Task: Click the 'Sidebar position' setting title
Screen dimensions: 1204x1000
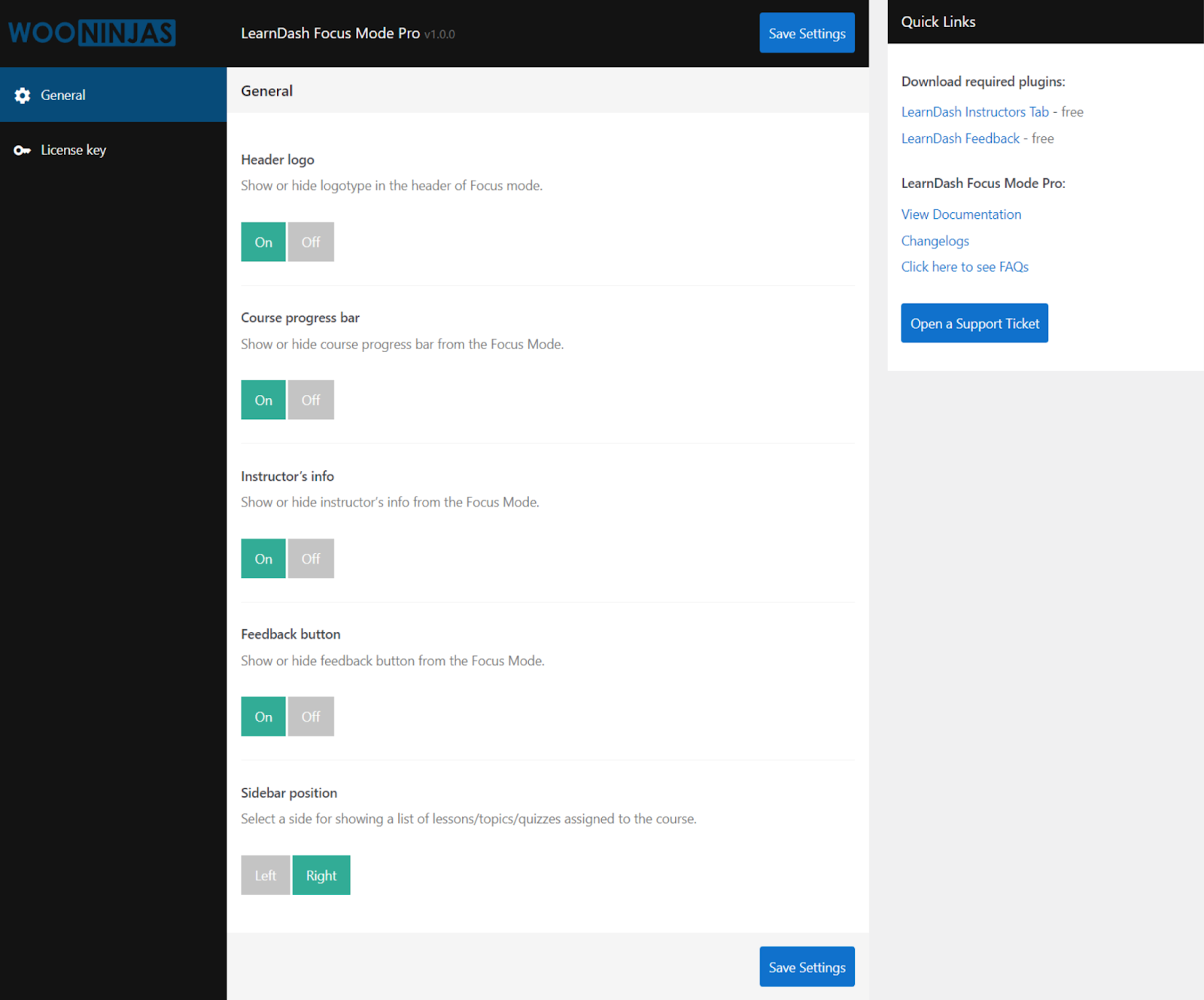Action: pos(289,793)
